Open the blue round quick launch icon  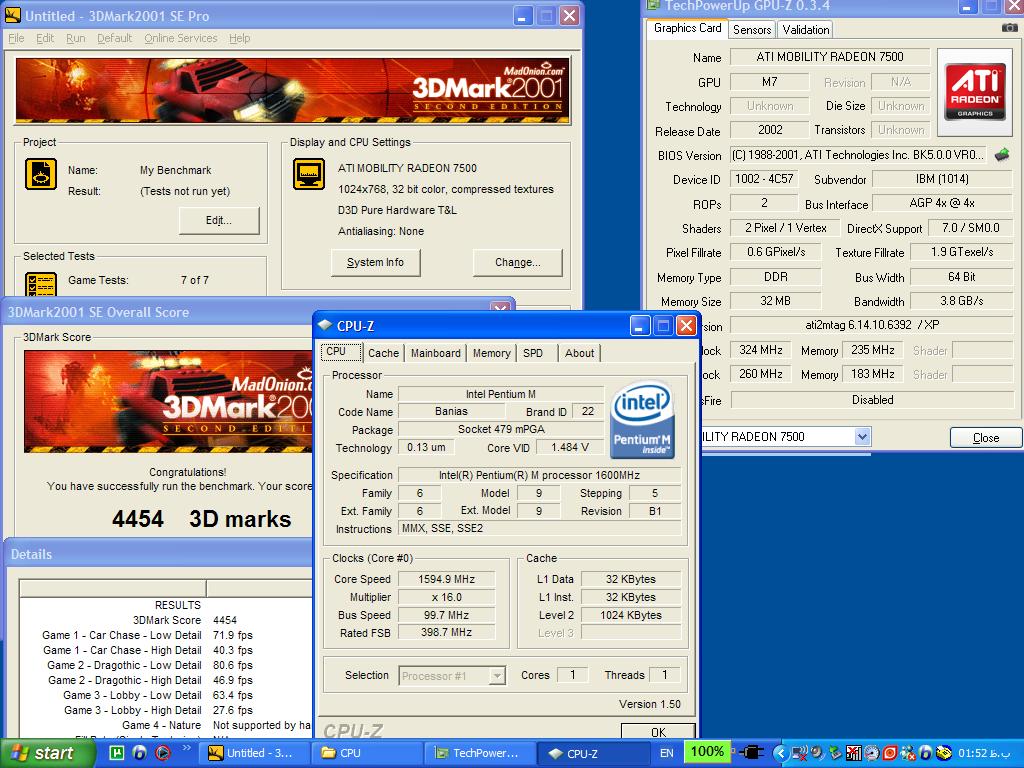(139, 753)
